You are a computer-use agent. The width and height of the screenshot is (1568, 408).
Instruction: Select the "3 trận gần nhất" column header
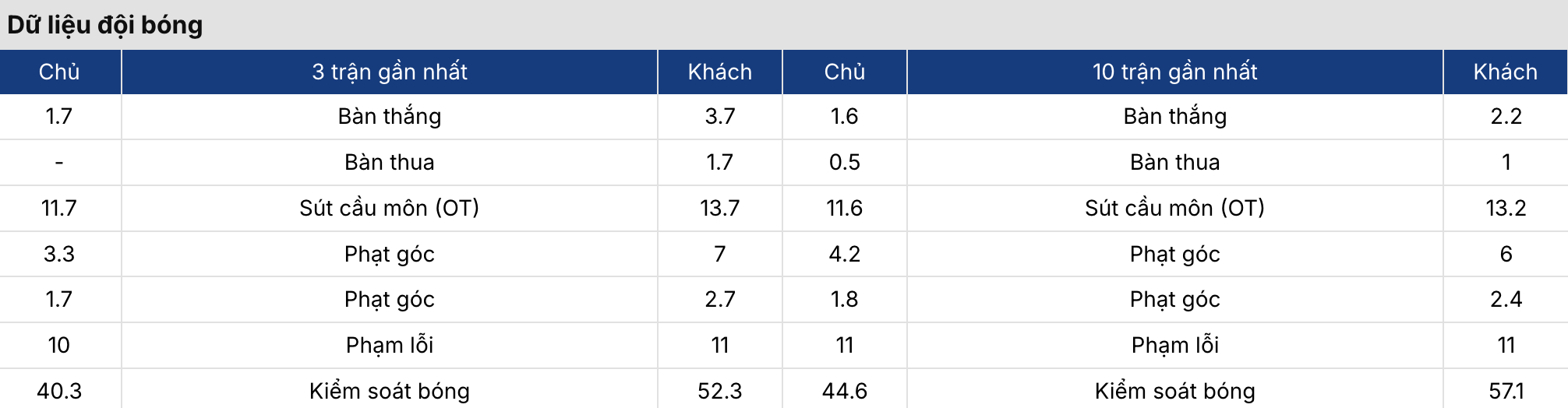click(x=390, y=72)
